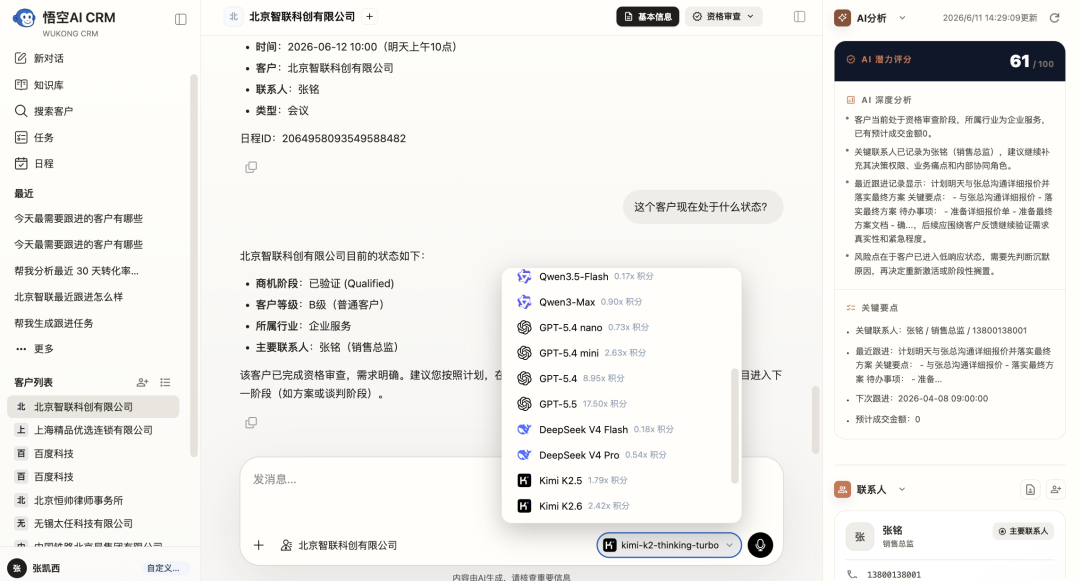Click the plus tab button beside company name
Viewport: 1080px width, 581px height.
370,17
